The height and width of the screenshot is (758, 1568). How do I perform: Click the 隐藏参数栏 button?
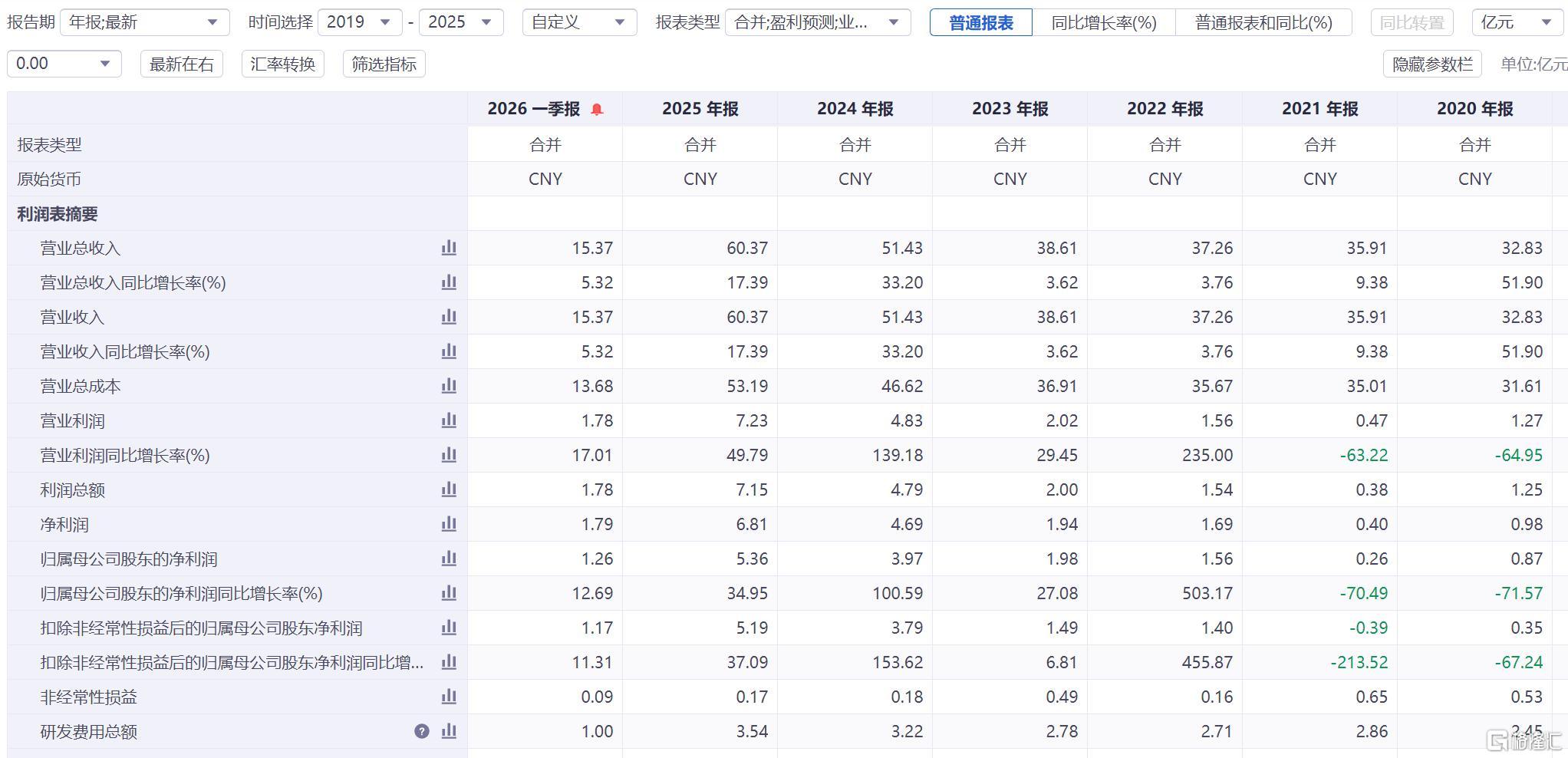coord(1432,64)
